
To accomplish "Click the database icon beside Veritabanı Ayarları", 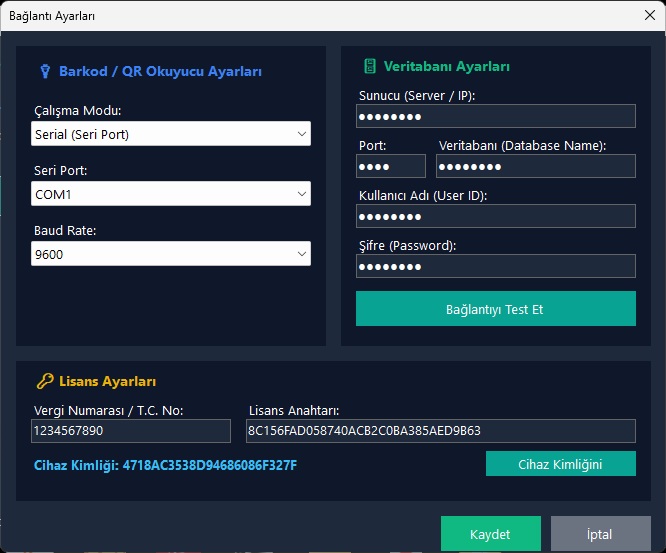I will (x=370, y=66).
